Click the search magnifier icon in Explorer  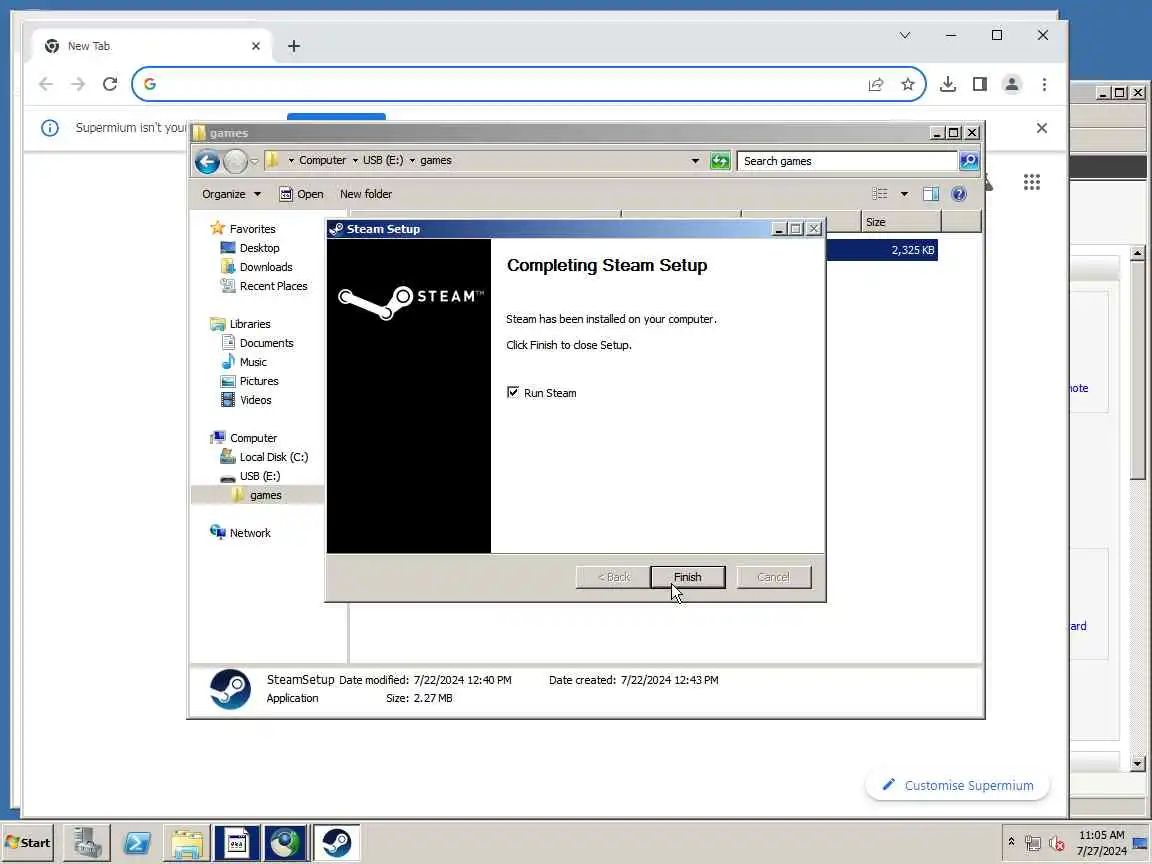pos(969,160)
